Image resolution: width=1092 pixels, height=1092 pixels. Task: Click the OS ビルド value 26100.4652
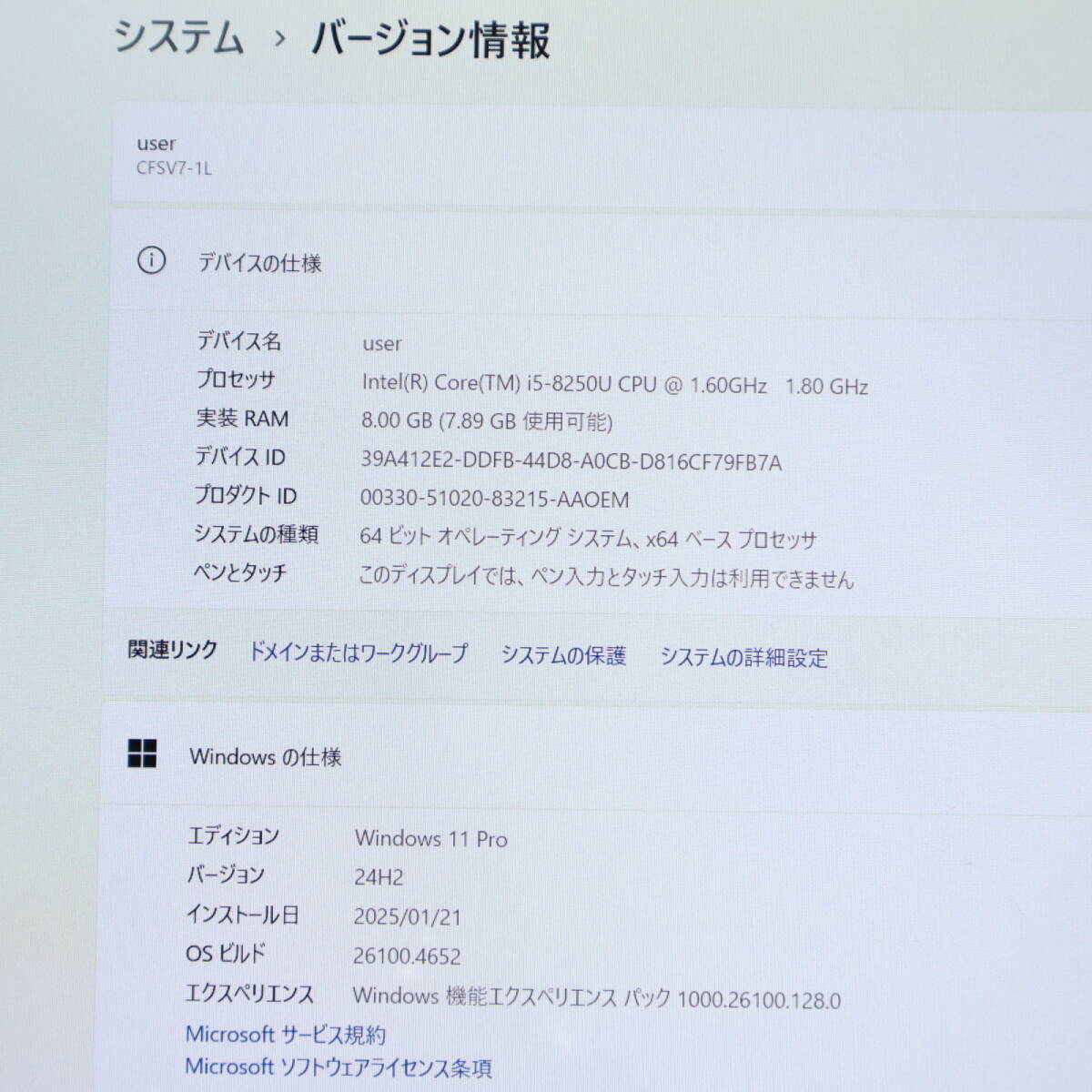407,955
